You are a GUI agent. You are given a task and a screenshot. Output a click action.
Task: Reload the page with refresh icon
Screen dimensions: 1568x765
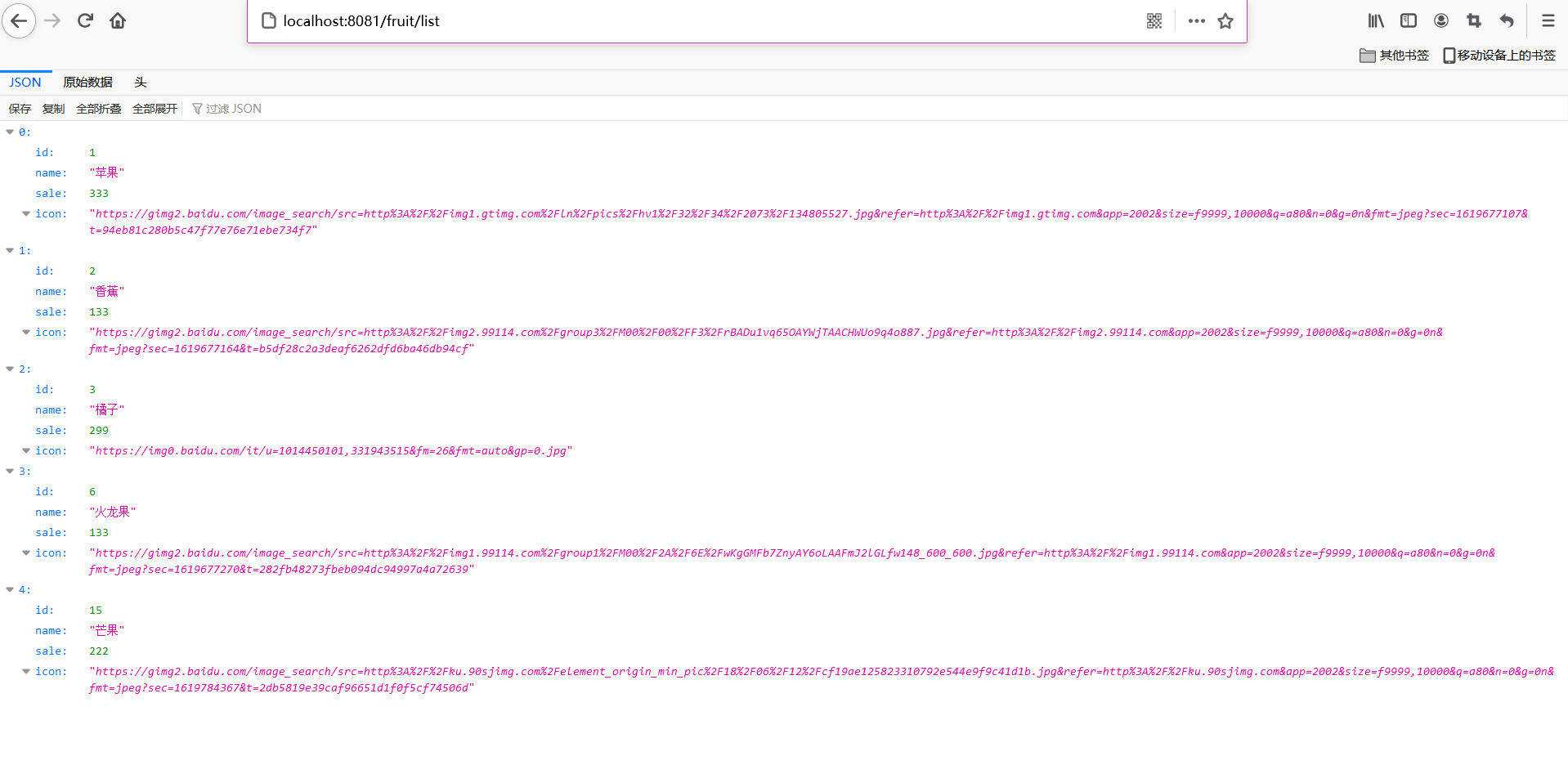click(84, 20)
